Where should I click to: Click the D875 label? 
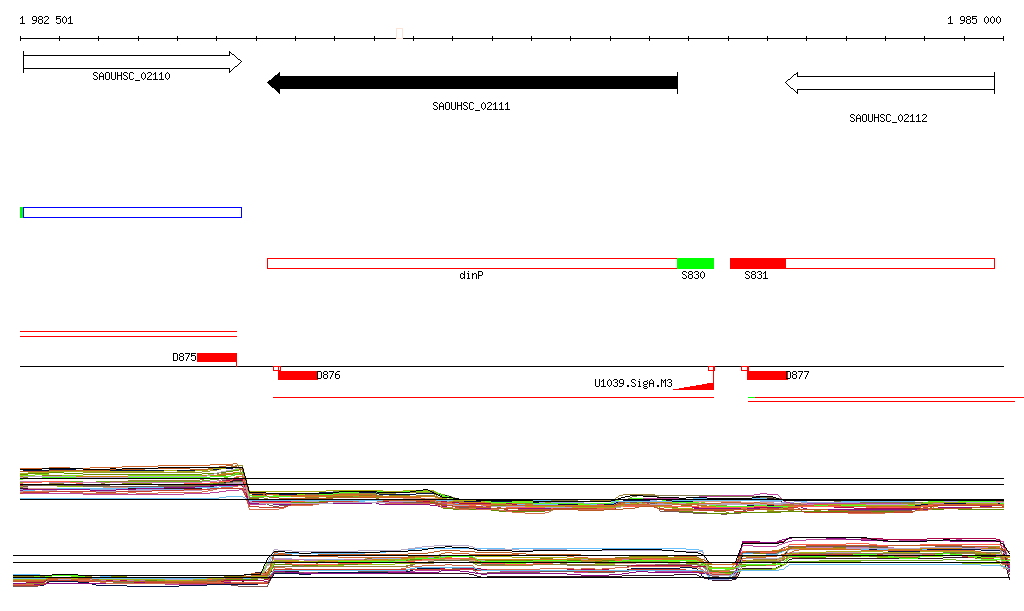coord(184,357)
